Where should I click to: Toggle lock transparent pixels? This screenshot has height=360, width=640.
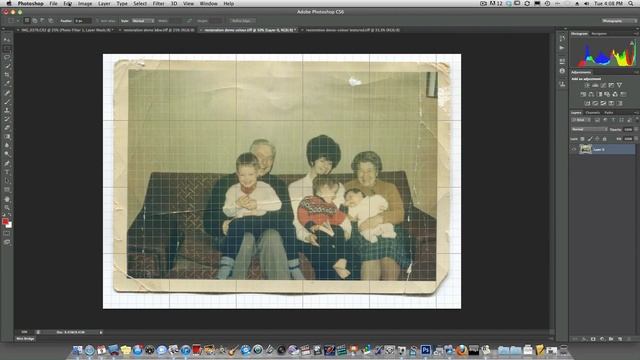582,139
